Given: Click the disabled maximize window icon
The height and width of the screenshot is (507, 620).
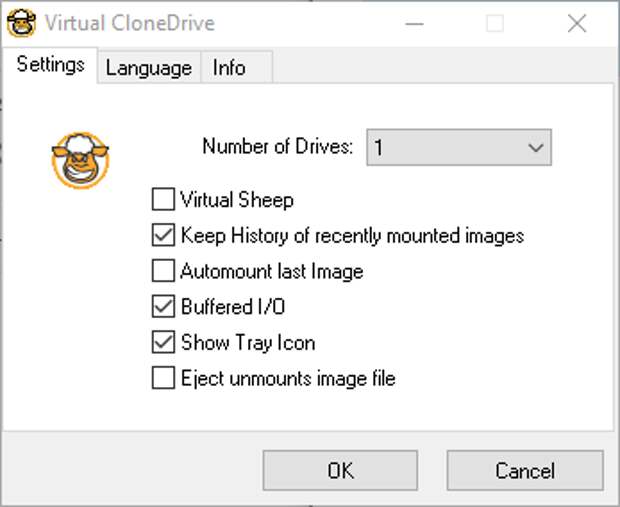Looking at the screenshot, I should pyautogui.click(x=495, y=24).
